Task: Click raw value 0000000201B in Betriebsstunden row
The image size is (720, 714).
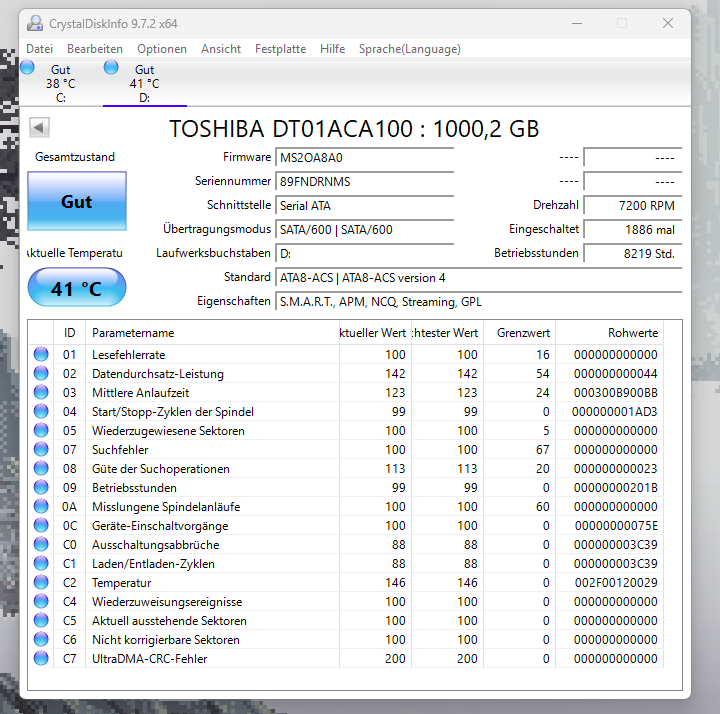Action: tap(615, 488)
